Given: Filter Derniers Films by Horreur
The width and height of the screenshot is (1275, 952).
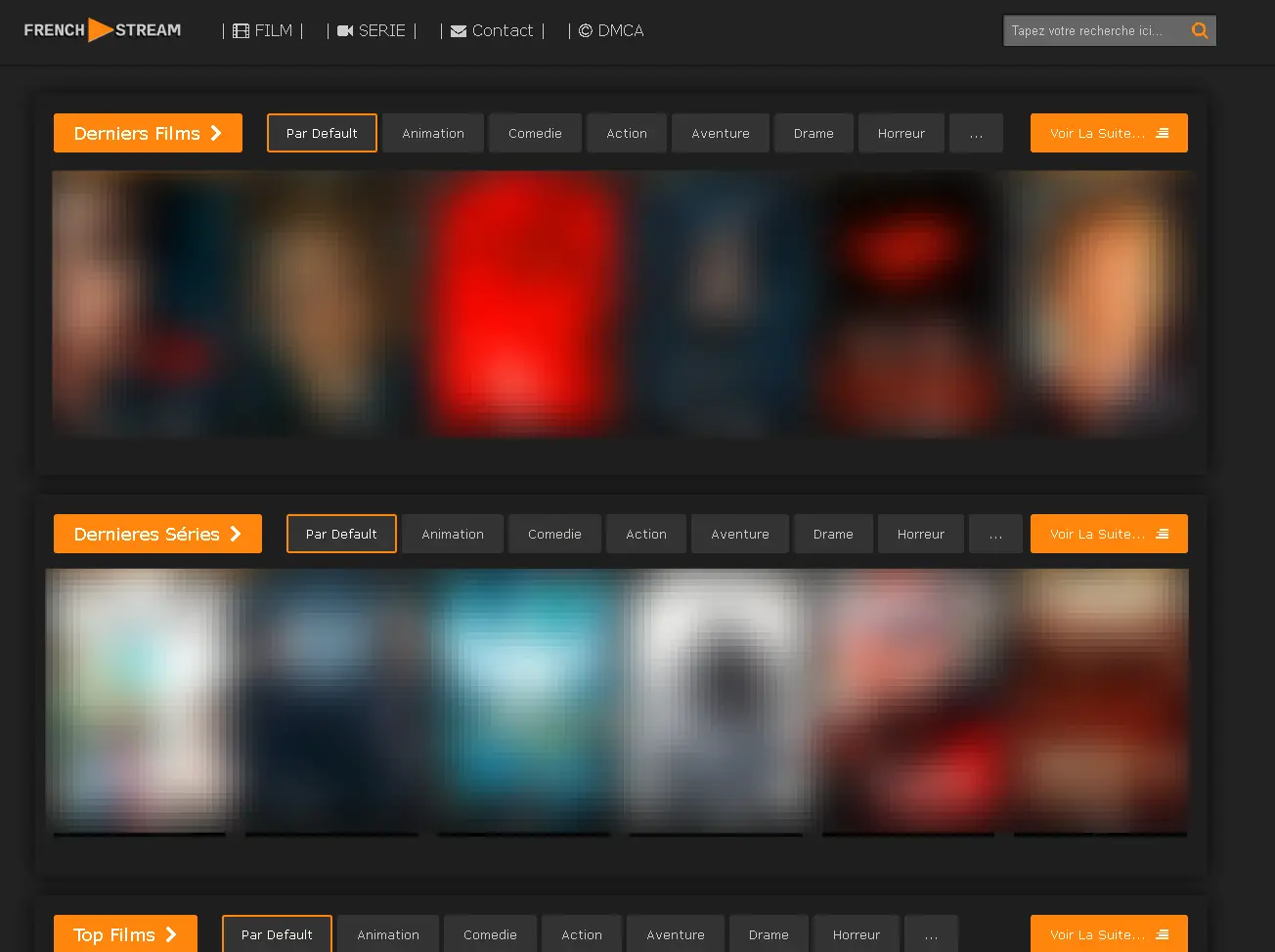Looking at the screenshot, I should (x=901, y=133).
